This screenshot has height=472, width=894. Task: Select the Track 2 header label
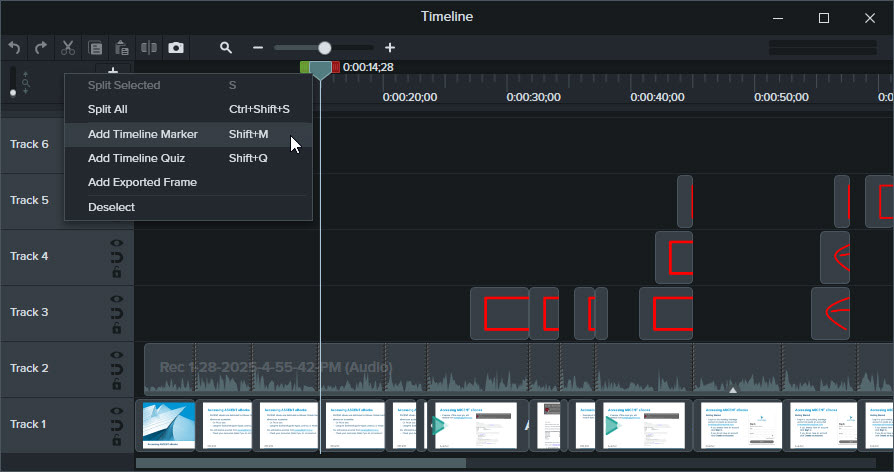(x=29, y=368)
